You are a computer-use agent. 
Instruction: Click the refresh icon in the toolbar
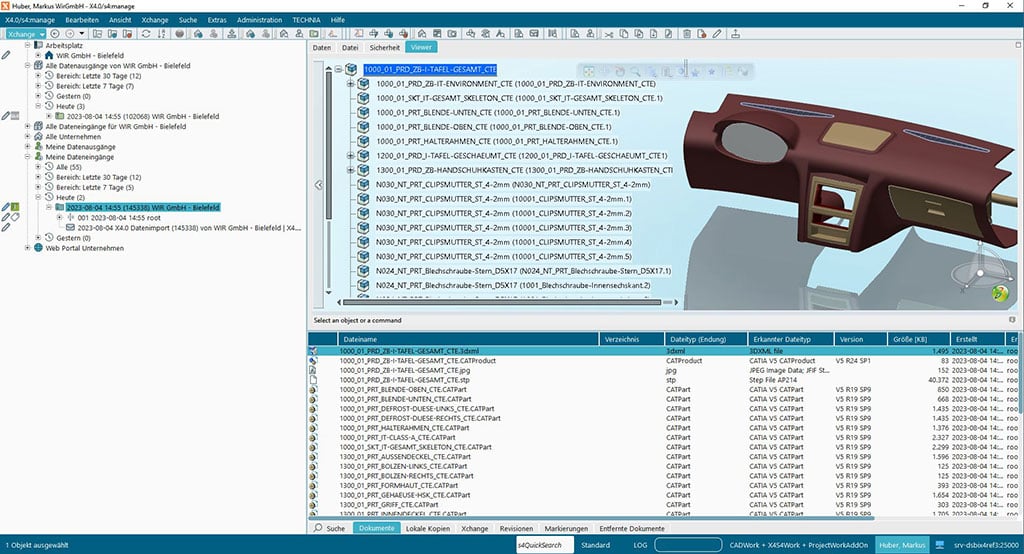146,34
